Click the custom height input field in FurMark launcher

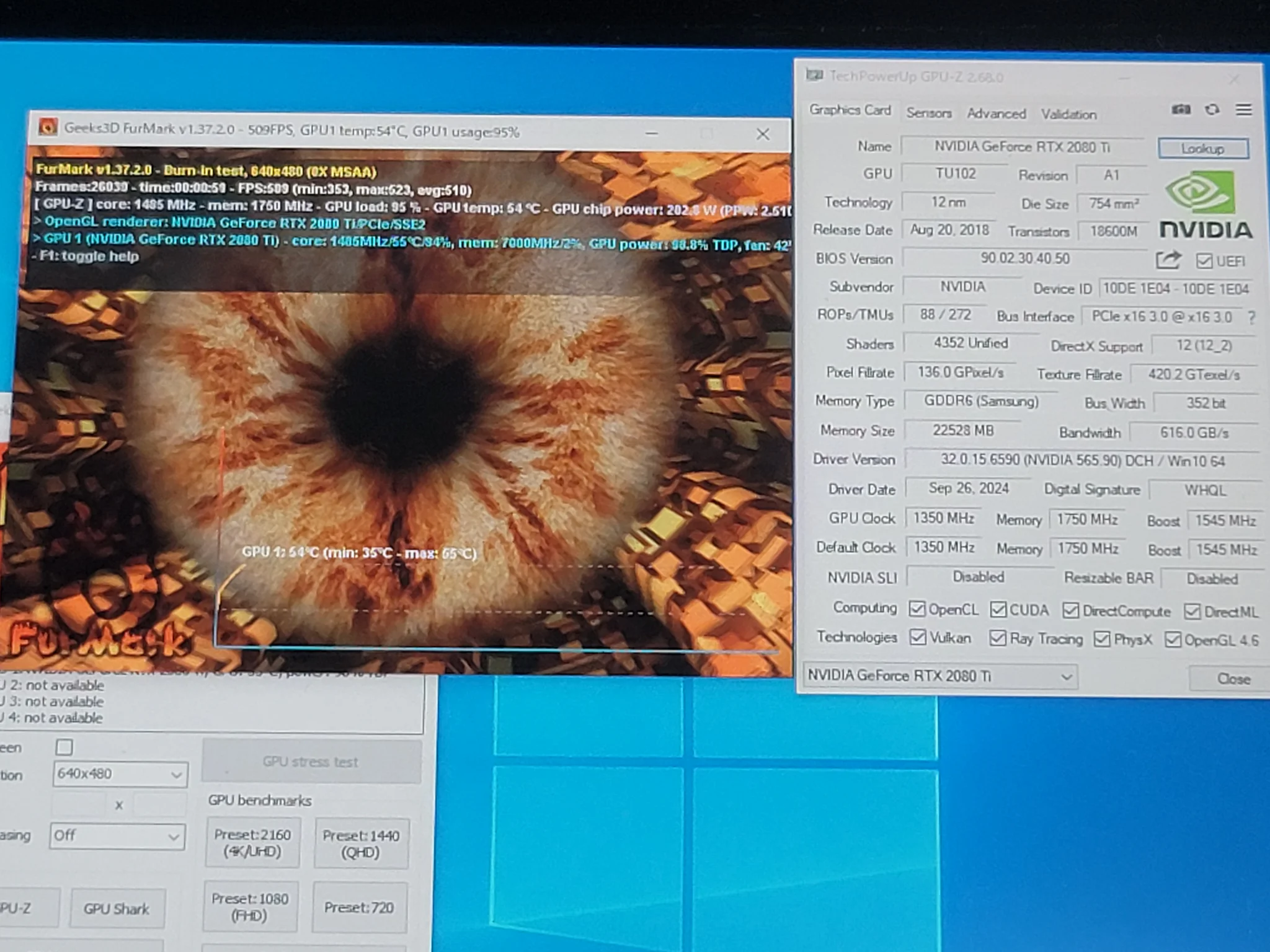coord(159,804)
